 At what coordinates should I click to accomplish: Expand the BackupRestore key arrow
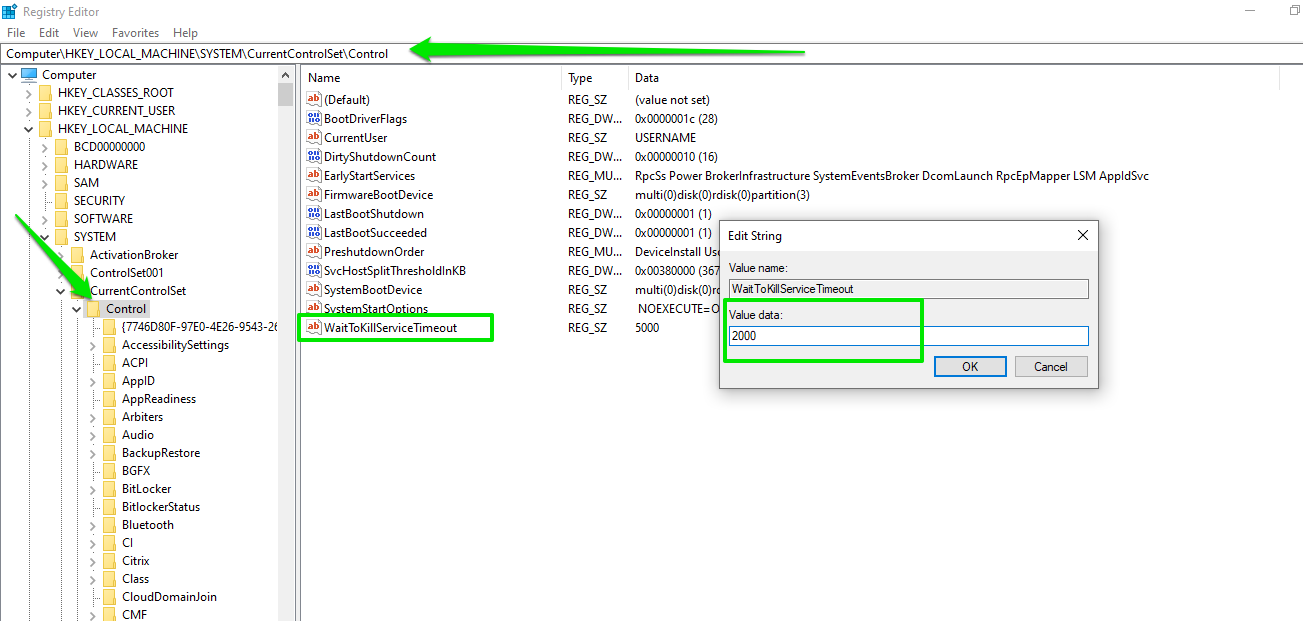[x=92, y=453]
